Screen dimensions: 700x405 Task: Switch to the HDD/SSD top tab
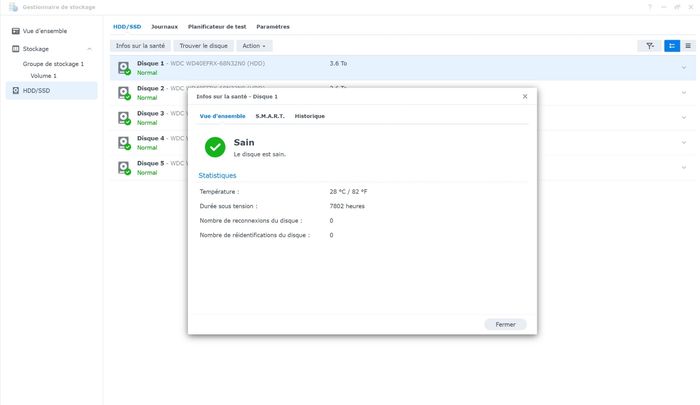click(x=127, y=27)
